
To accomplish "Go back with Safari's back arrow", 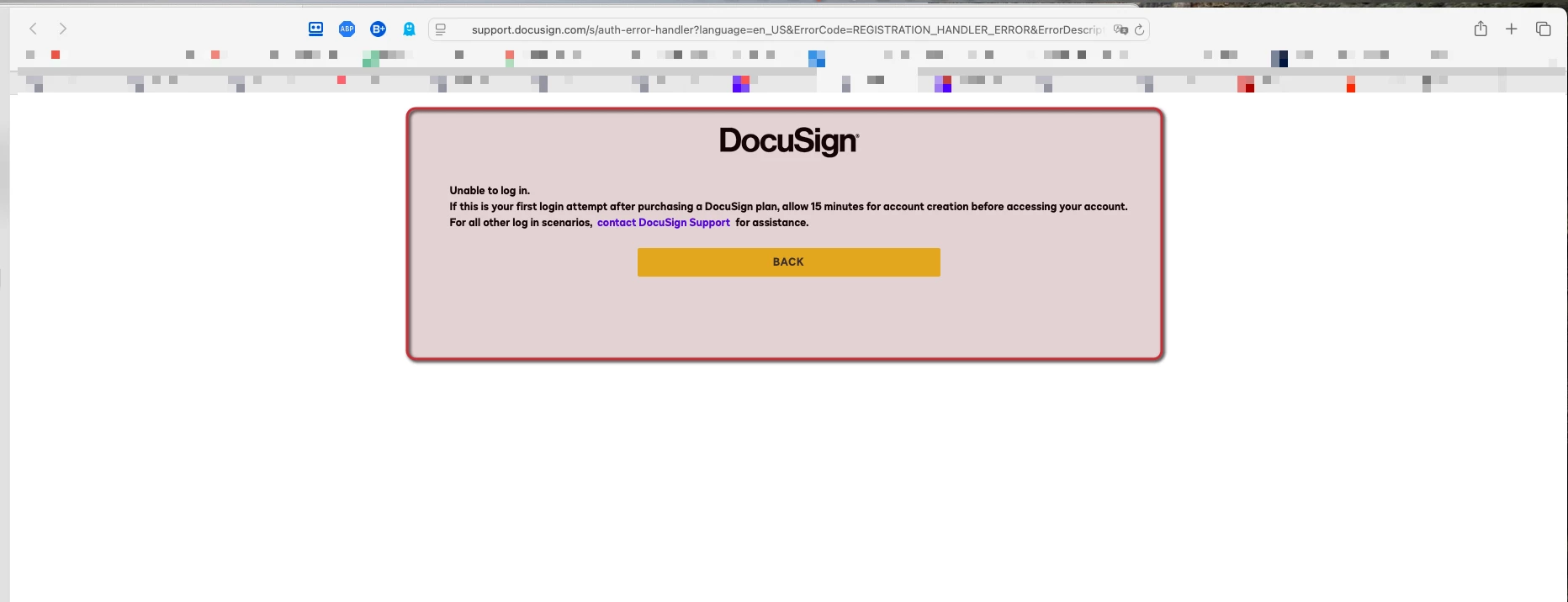I will [34, 29].
